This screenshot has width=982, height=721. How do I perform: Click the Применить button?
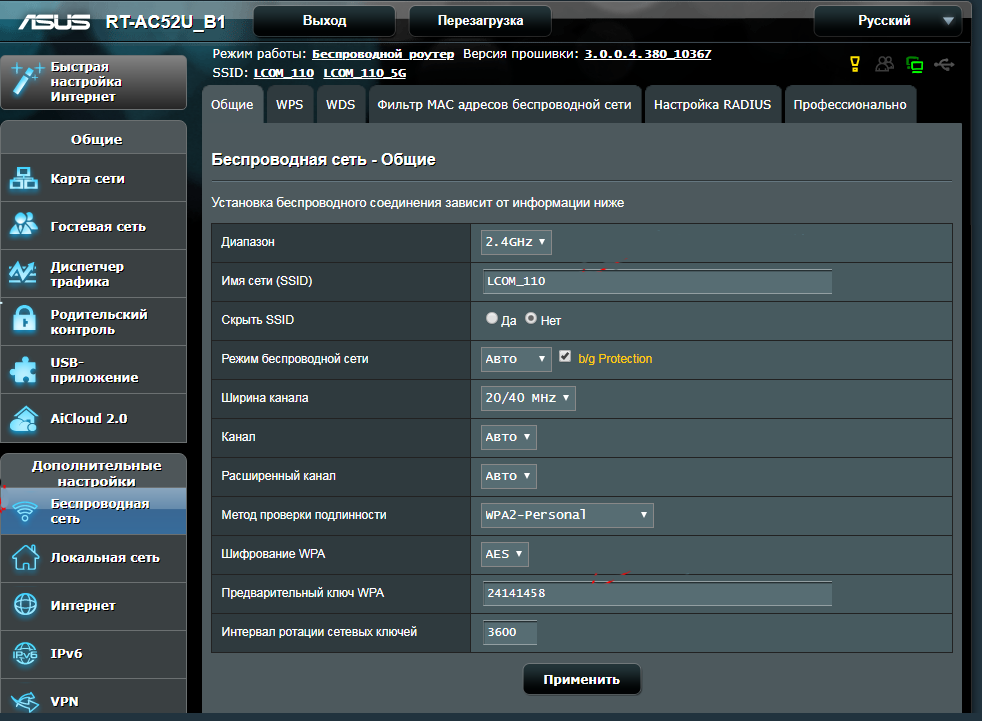coord(582,680)
